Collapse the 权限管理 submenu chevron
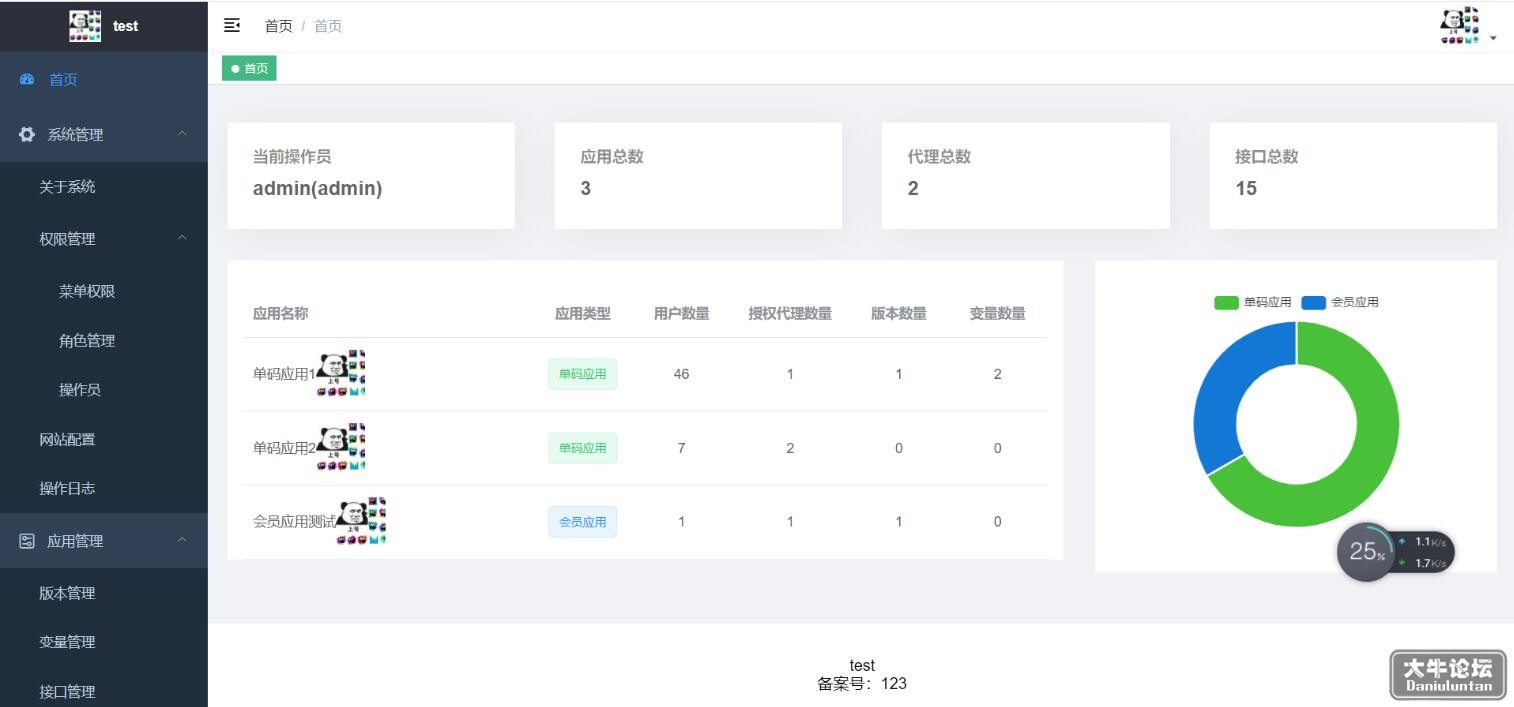This screenshot has height=707, width=1514. tap(182, 238)
